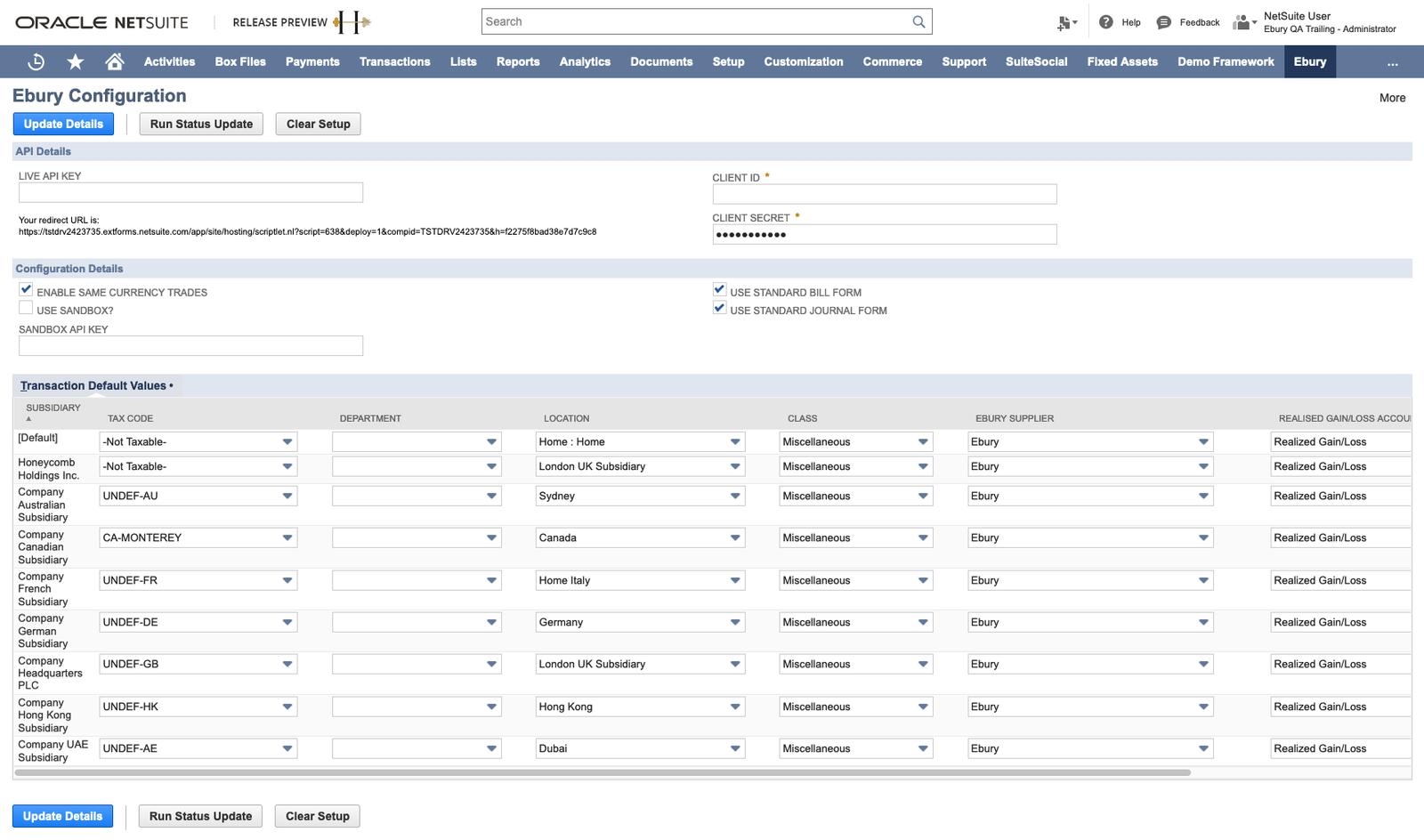The height and width of the screenshot is (840, 1424).
Task: Open the Box Files menu
Action: (240, 61)
